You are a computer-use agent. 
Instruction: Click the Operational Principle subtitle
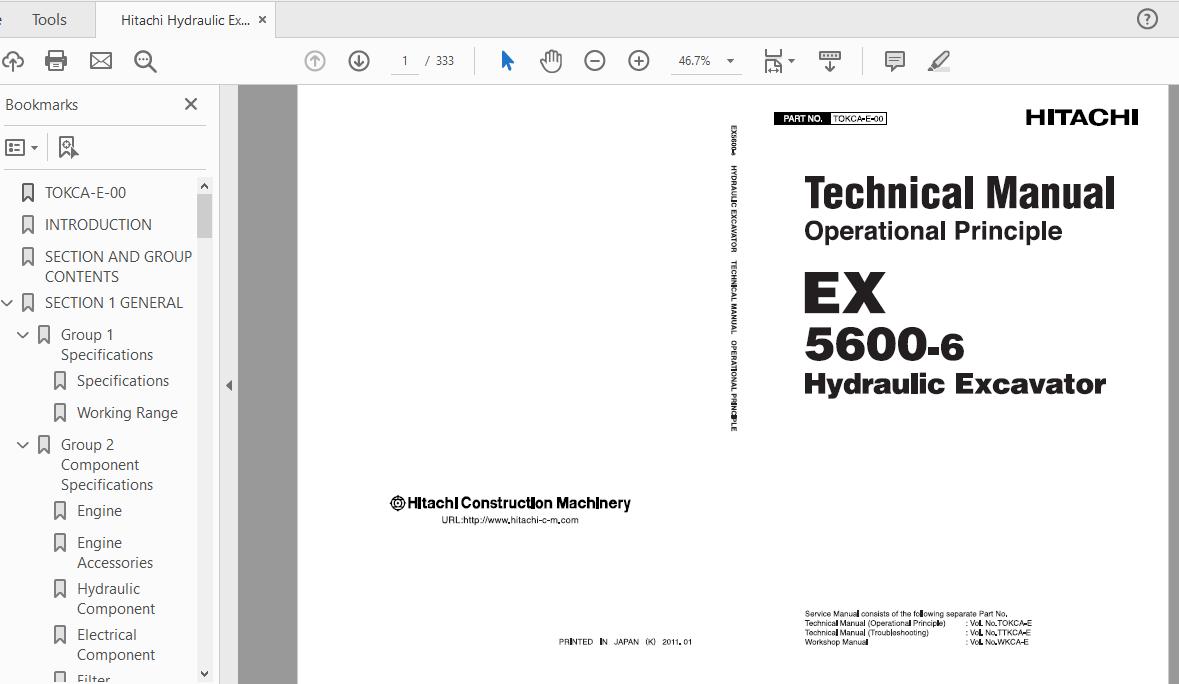933,231
